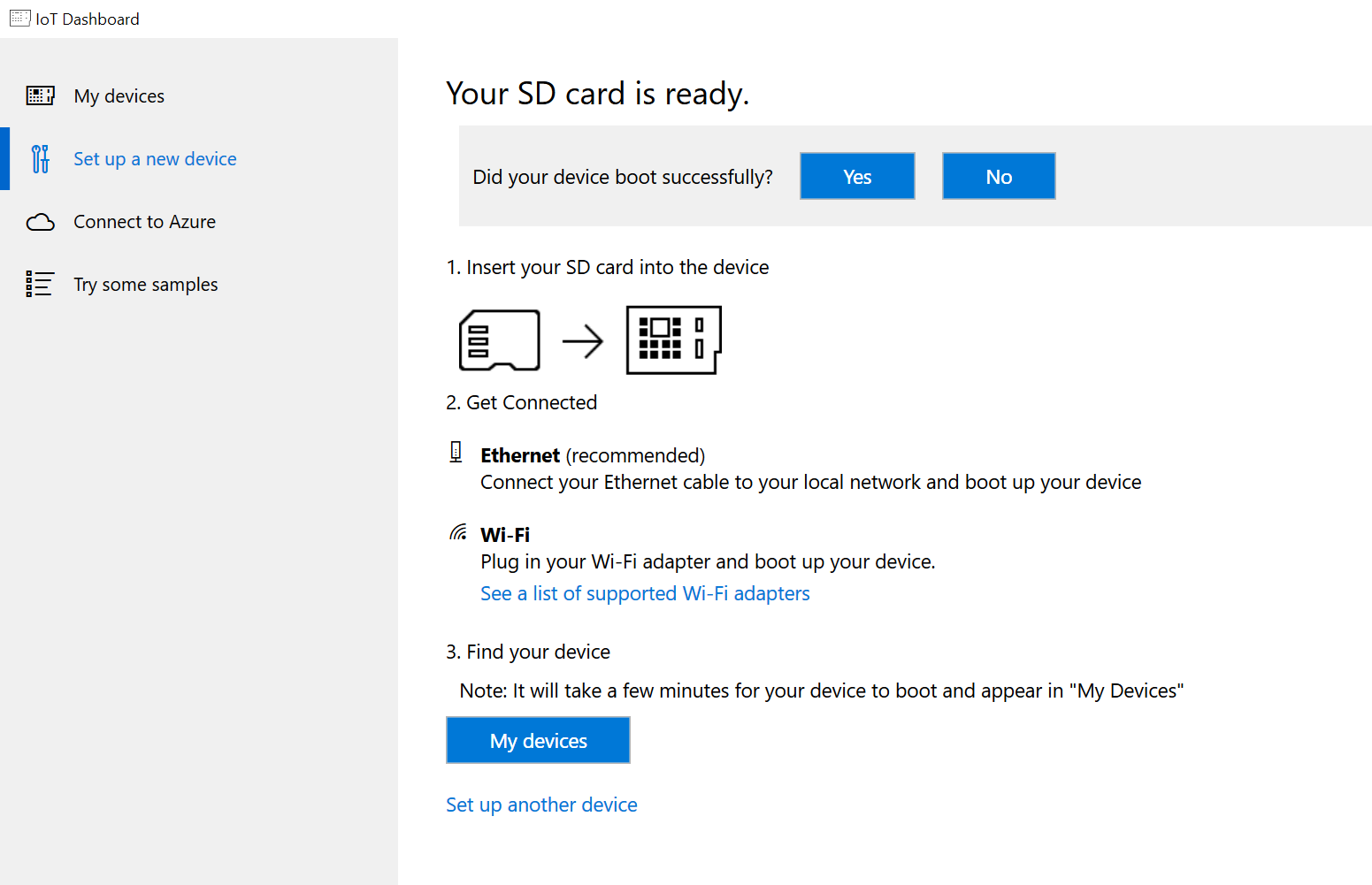Click the Wi-Fi signal icon

pos(458,532)
